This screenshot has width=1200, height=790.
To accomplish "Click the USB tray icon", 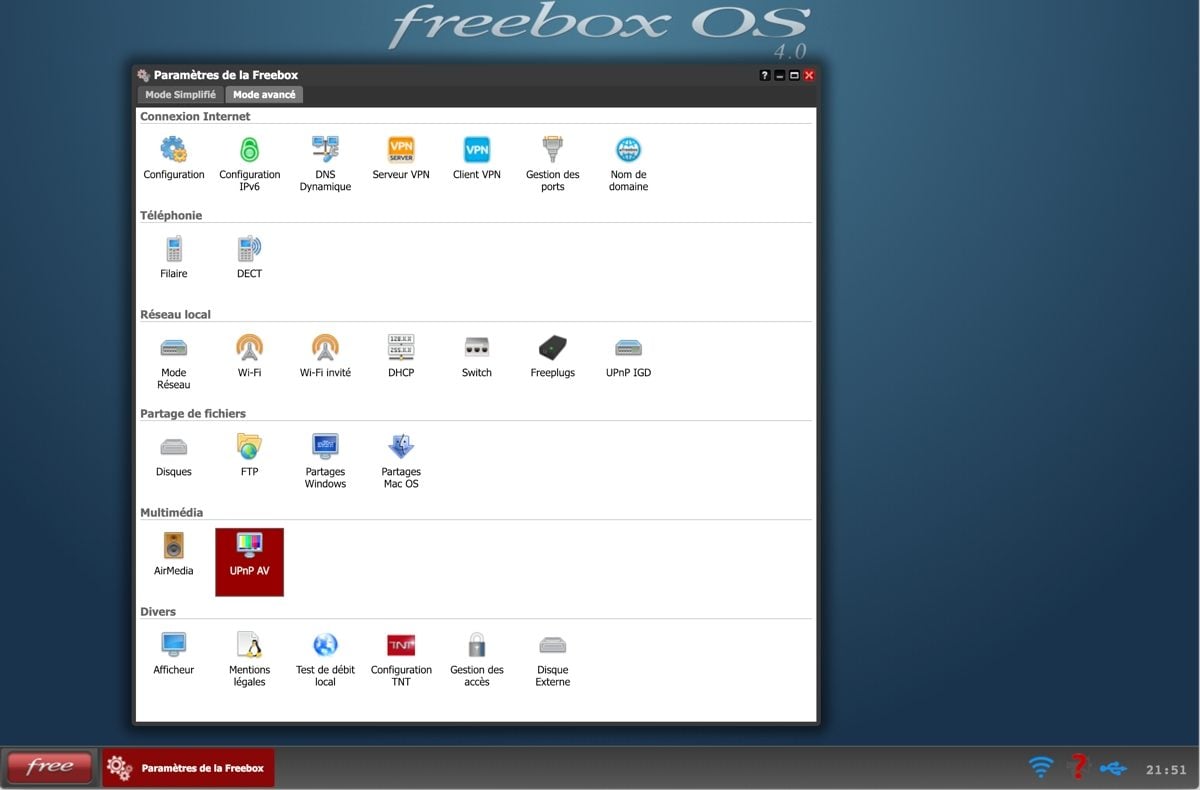I will coord(1113,768).
